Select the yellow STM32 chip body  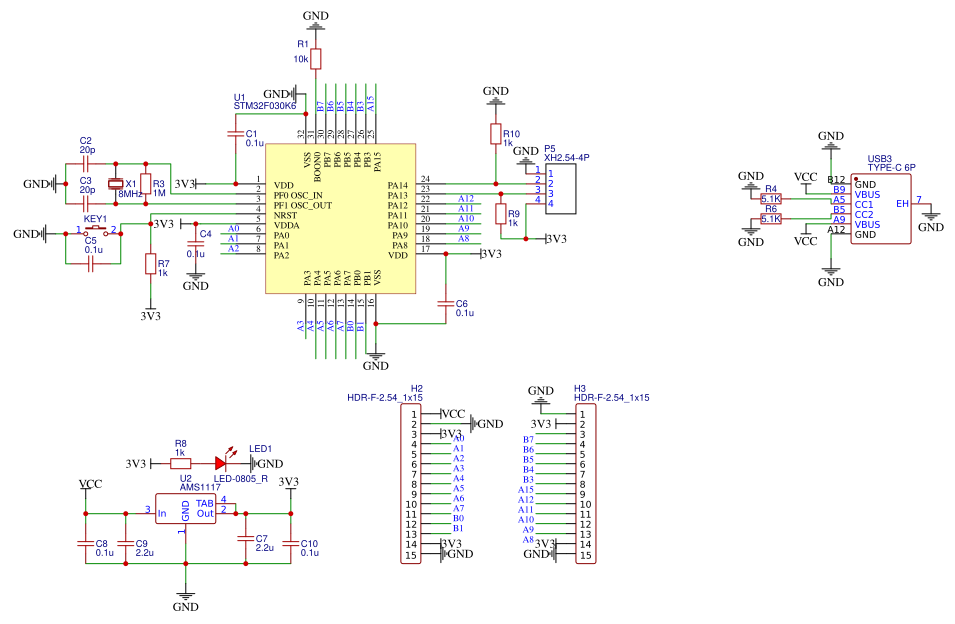[x=340, y=219]
